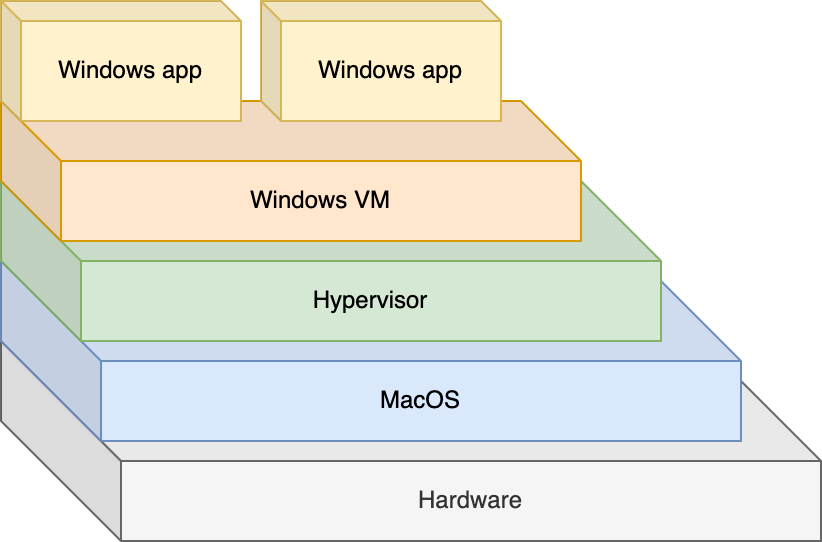Image resolution: width=822 pixels, height=542 pixels.
Task: Select the right "Windows app" box
Action: pyautogui.click(x=391, y=71)
